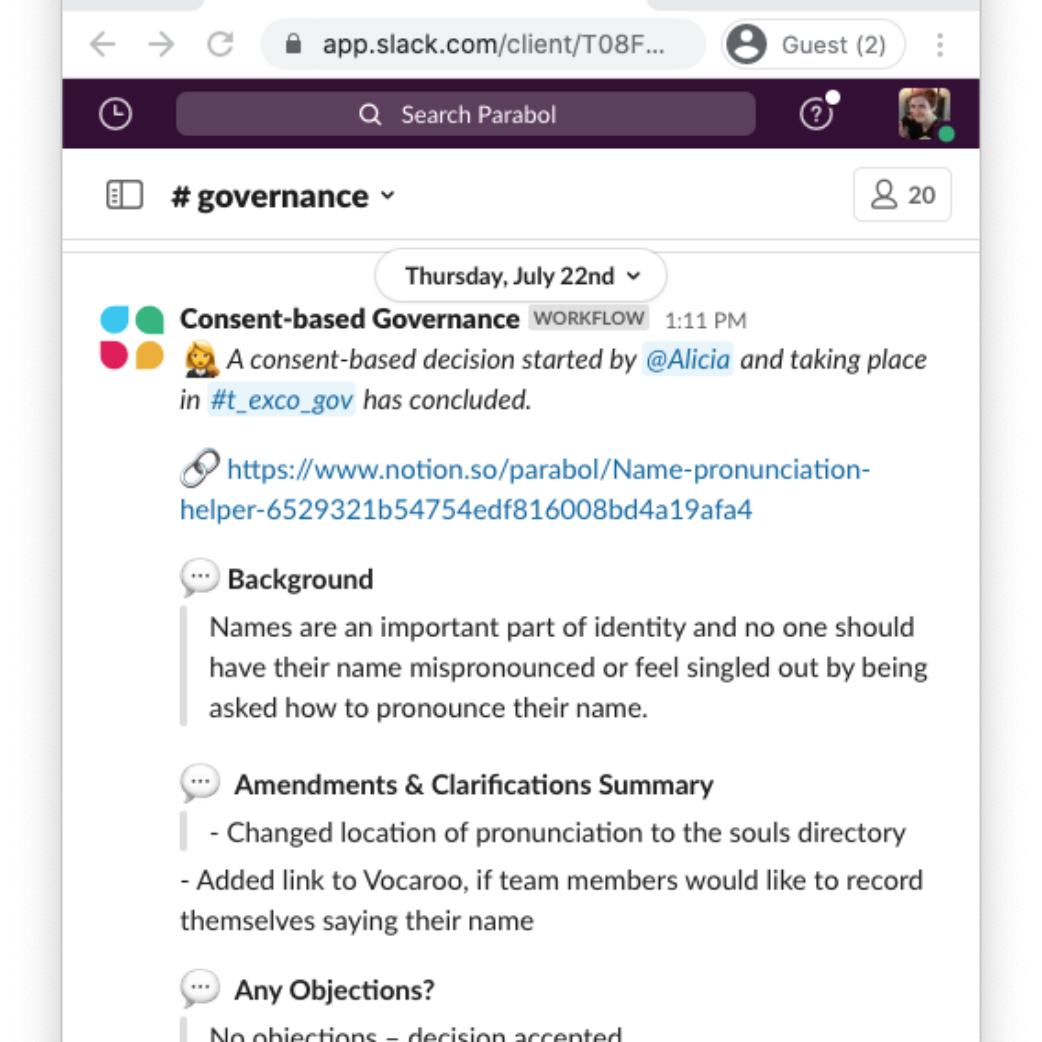The width and height of the screenshot is (1042, 1042).
Task: Open the Thursday, July 22nd date picker
Action: (x=520, y=276)
